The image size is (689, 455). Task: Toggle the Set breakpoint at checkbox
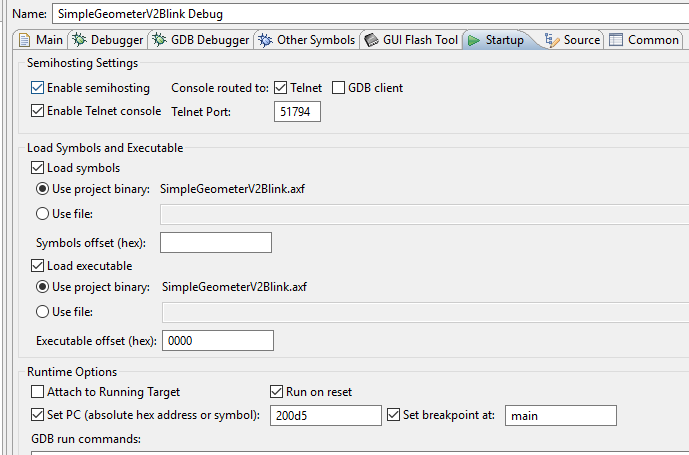pos(393,415)
